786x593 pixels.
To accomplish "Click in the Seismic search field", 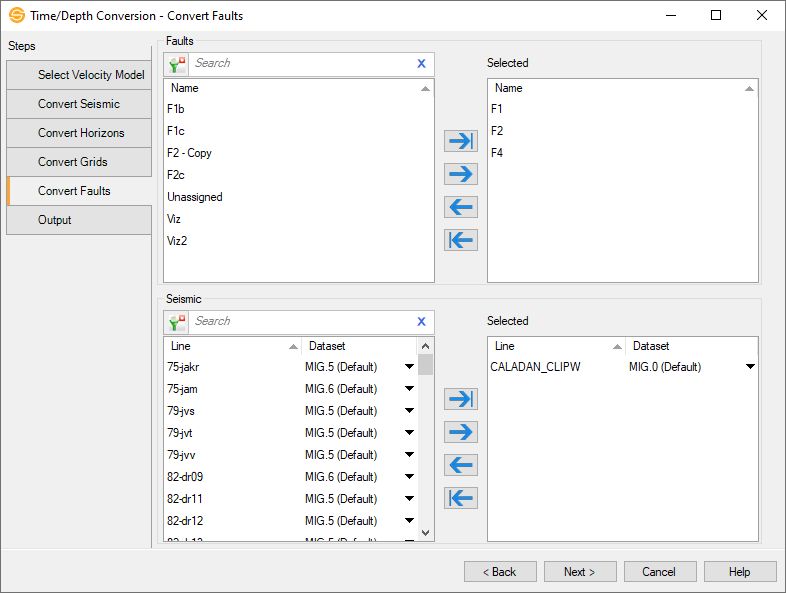I will coord(301,322).
